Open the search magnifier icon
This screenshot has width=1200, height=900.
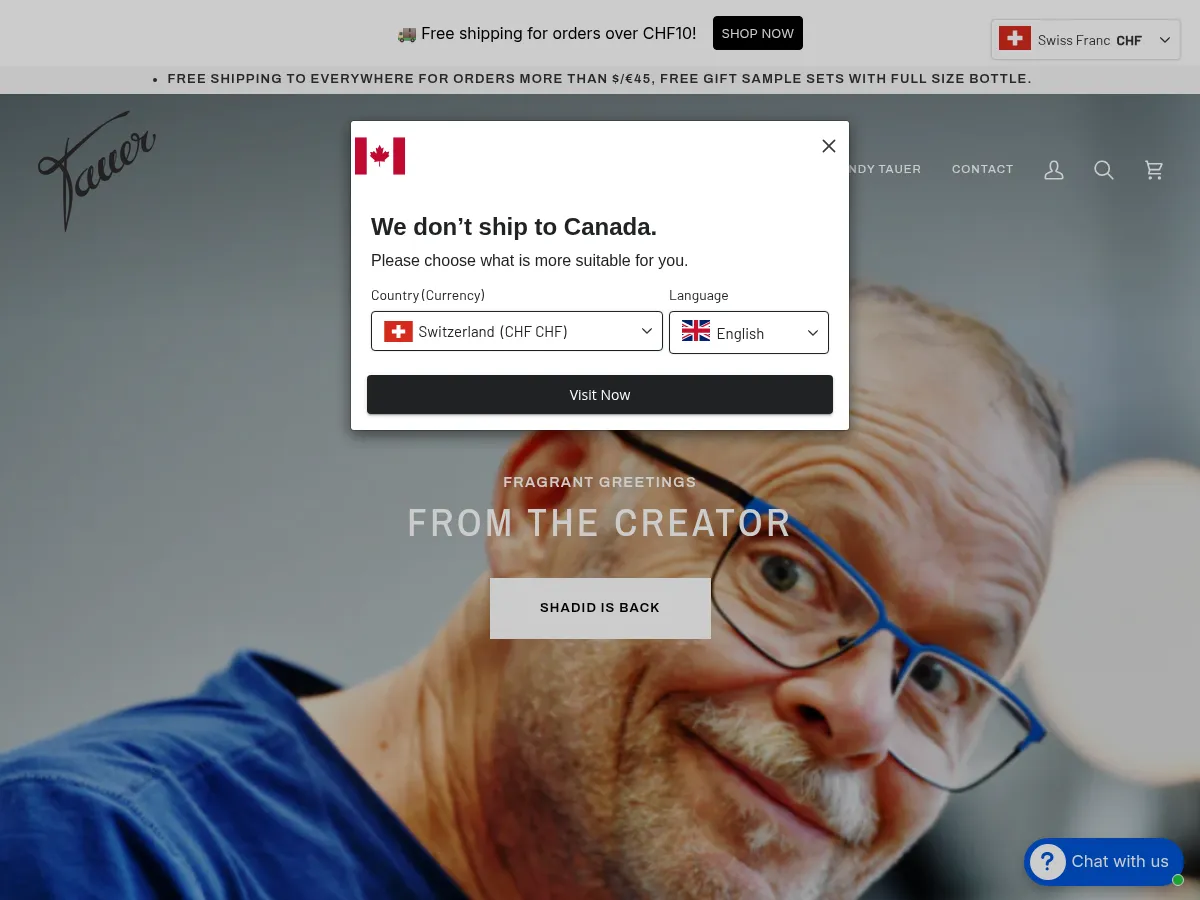point(1104,171)
